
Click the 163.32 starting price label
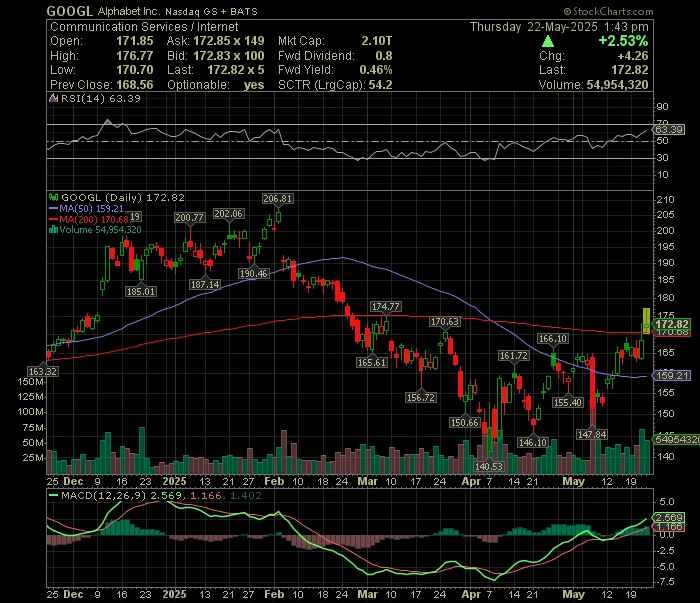42,371
